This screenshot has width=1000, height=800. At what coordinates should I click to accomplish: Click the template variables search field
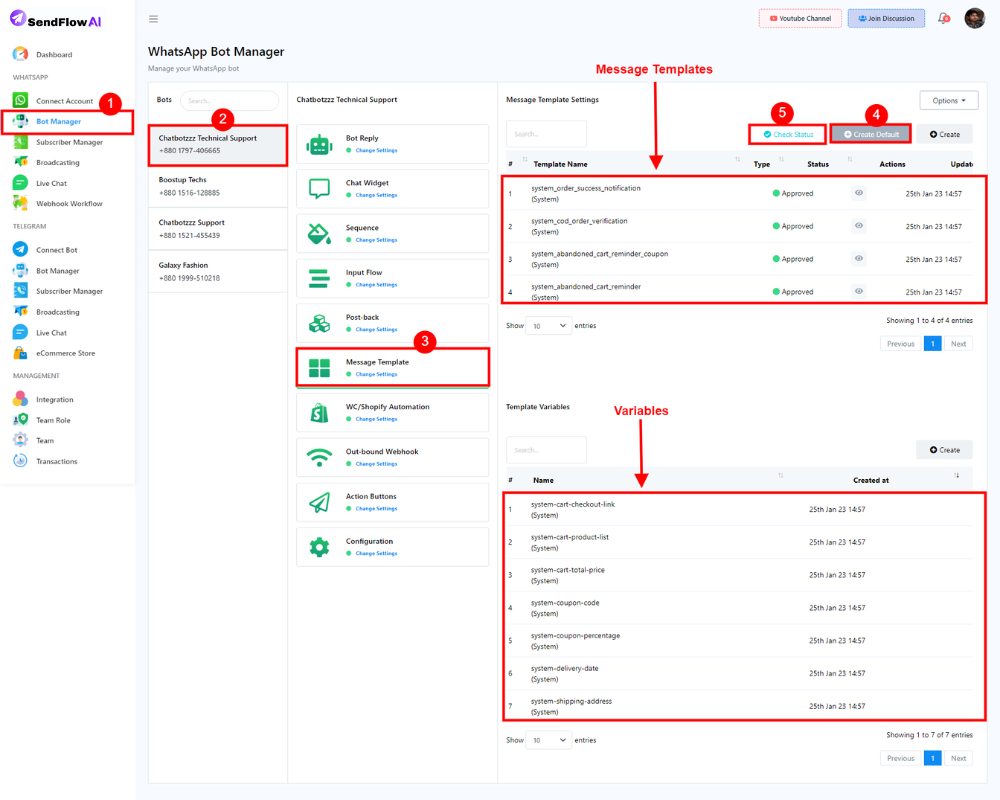pos(547,450)
